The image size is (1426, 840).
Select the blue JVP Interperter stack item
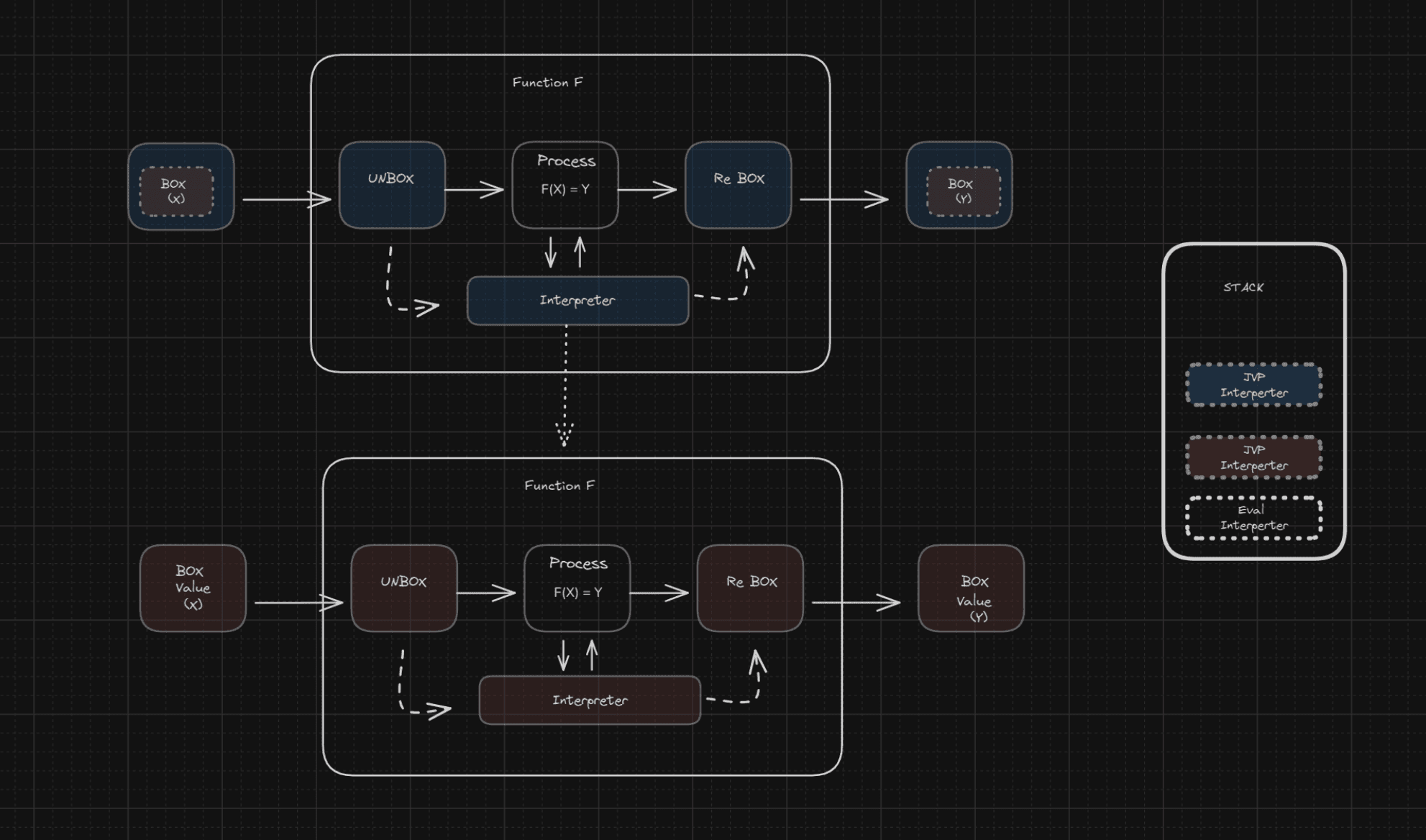pos(1253,385)
